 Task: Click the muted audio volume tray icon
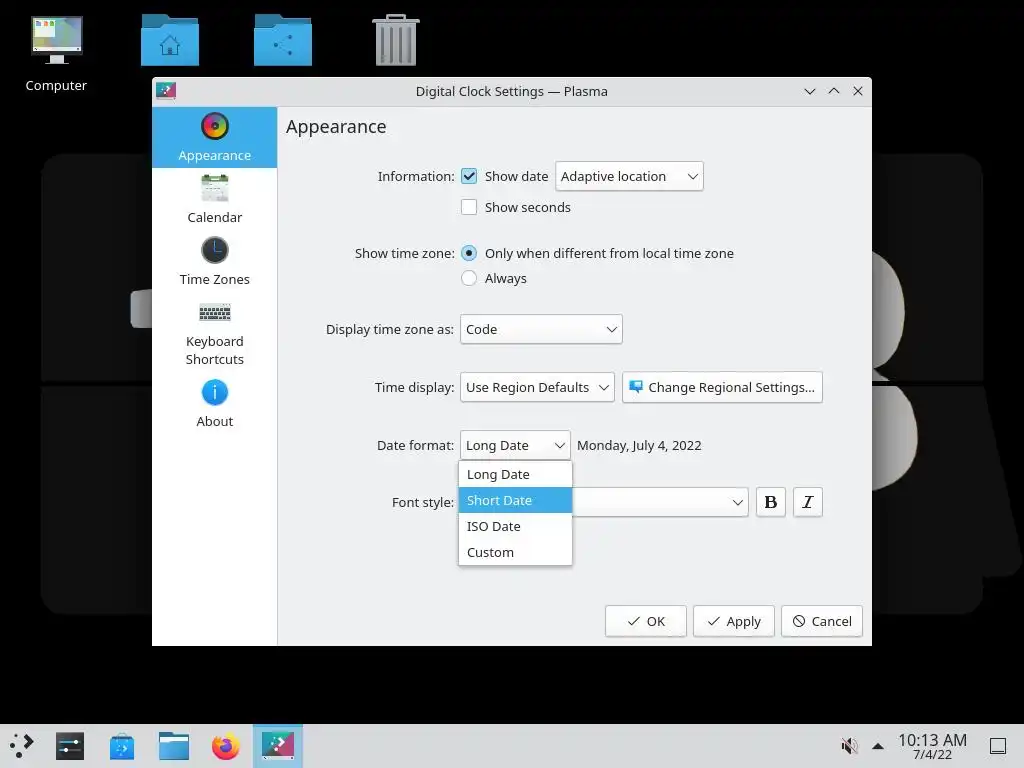pos(849,746)
